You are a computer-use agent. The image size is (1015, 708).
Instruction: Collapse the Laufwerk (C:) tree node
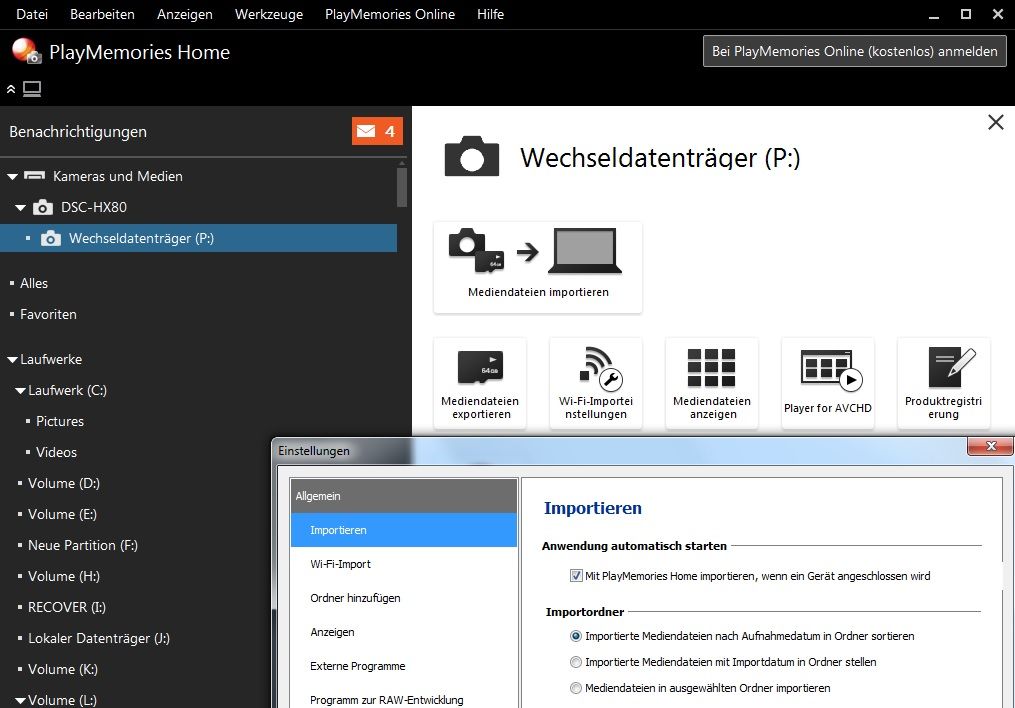(21, 390)
